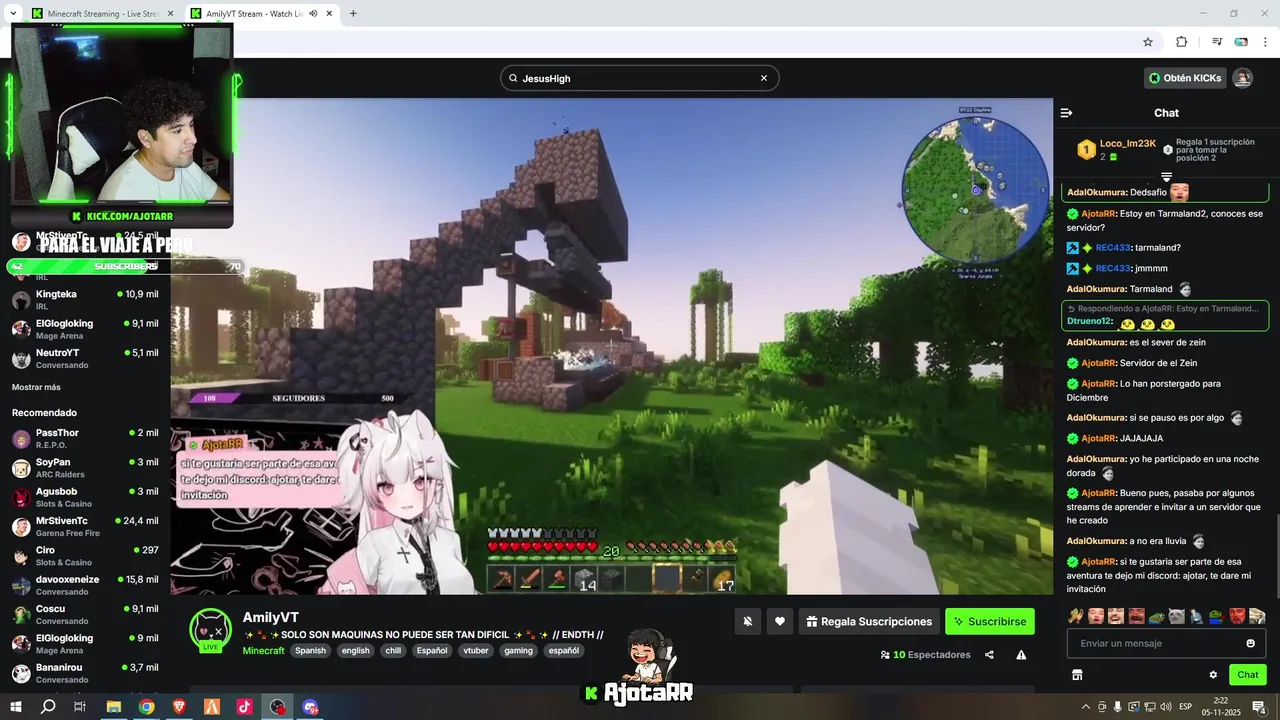The height and width of the screenshot is (720, 1280).
Task: Share the stream via share icon
Action: pyautogui.click(x=989, y=655)
